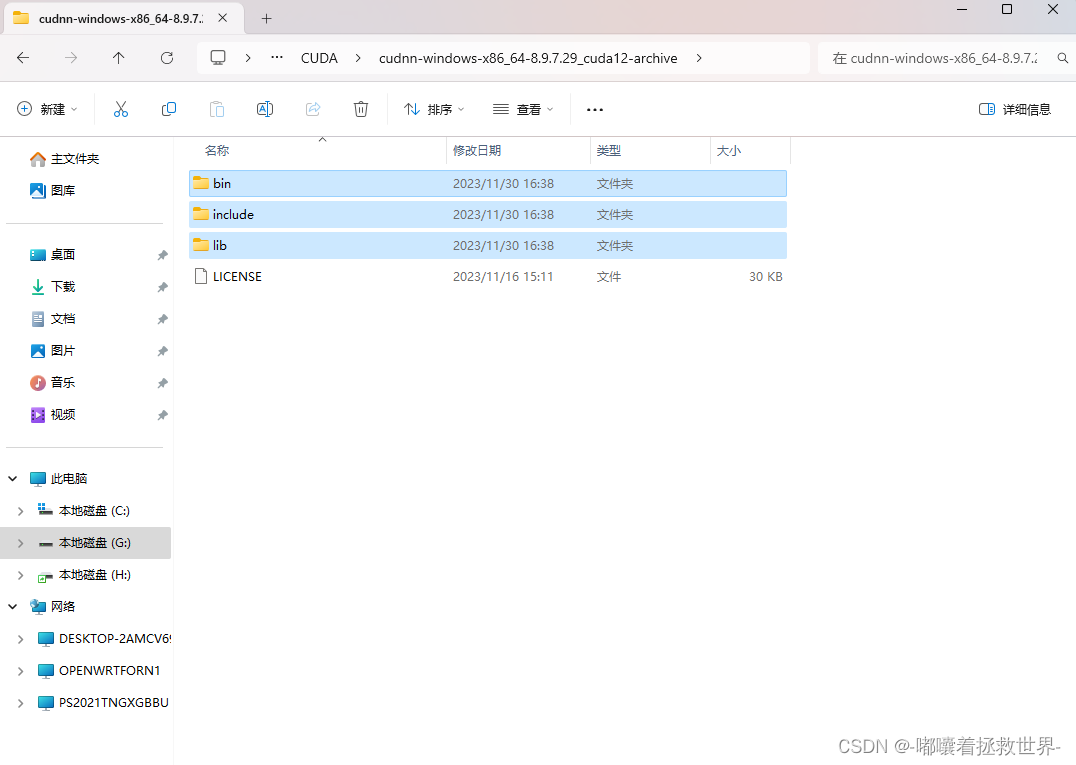The image size is (1076, 765).
Task: Toggle the 详细信息 details pane
Action: 1014,109
